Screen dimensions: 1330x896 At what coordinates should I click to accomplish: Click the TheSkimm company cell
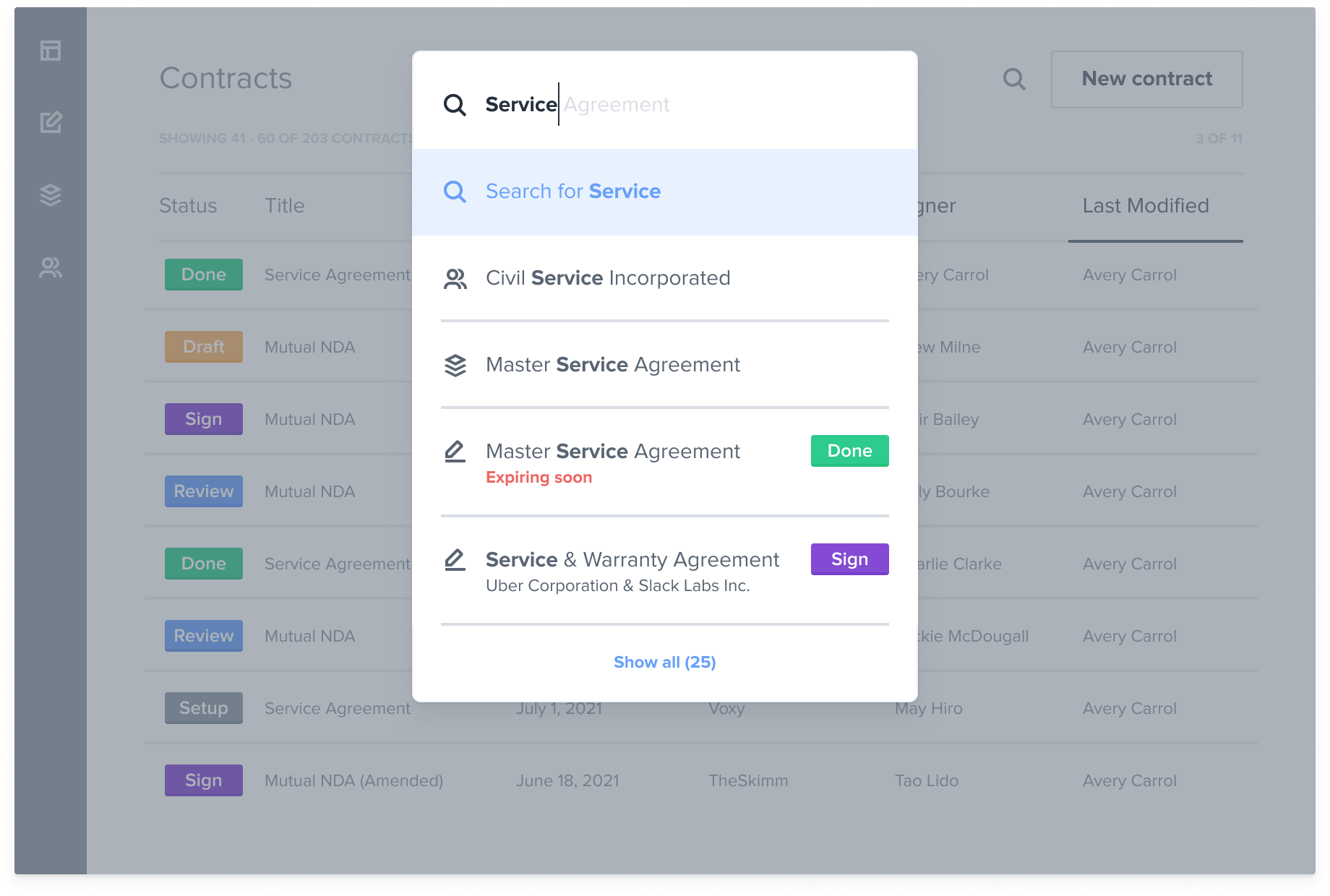748,781
